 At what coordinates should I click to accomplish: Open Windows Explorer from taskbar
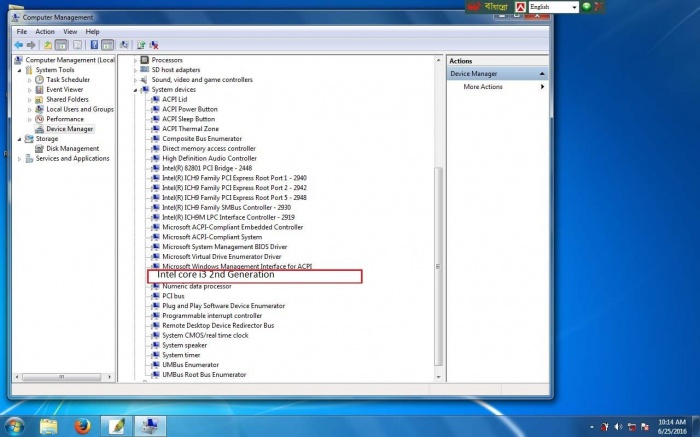(48, 426)
